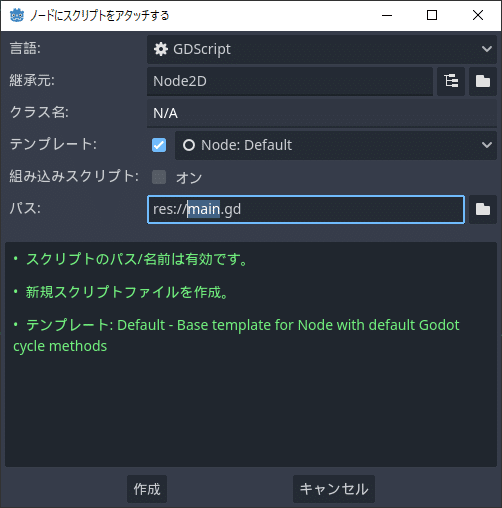Screen dimensions: 502x508
Task: Click the Godot logo in title bar
Action: (x=17, y=15)
